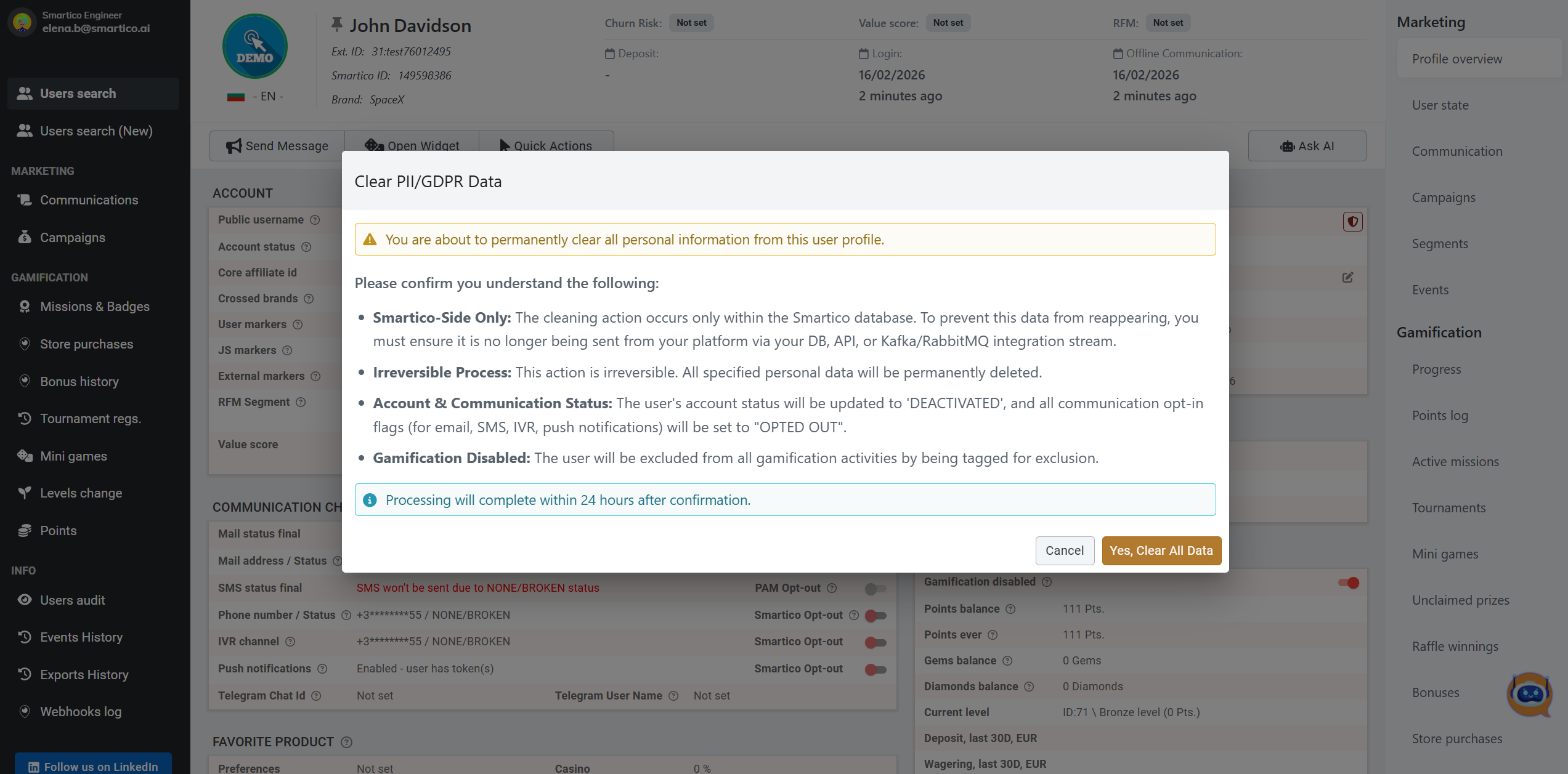Toggle the PAM Opt-out switch
The image size is (1568, 774).
(x=875, y=589)
